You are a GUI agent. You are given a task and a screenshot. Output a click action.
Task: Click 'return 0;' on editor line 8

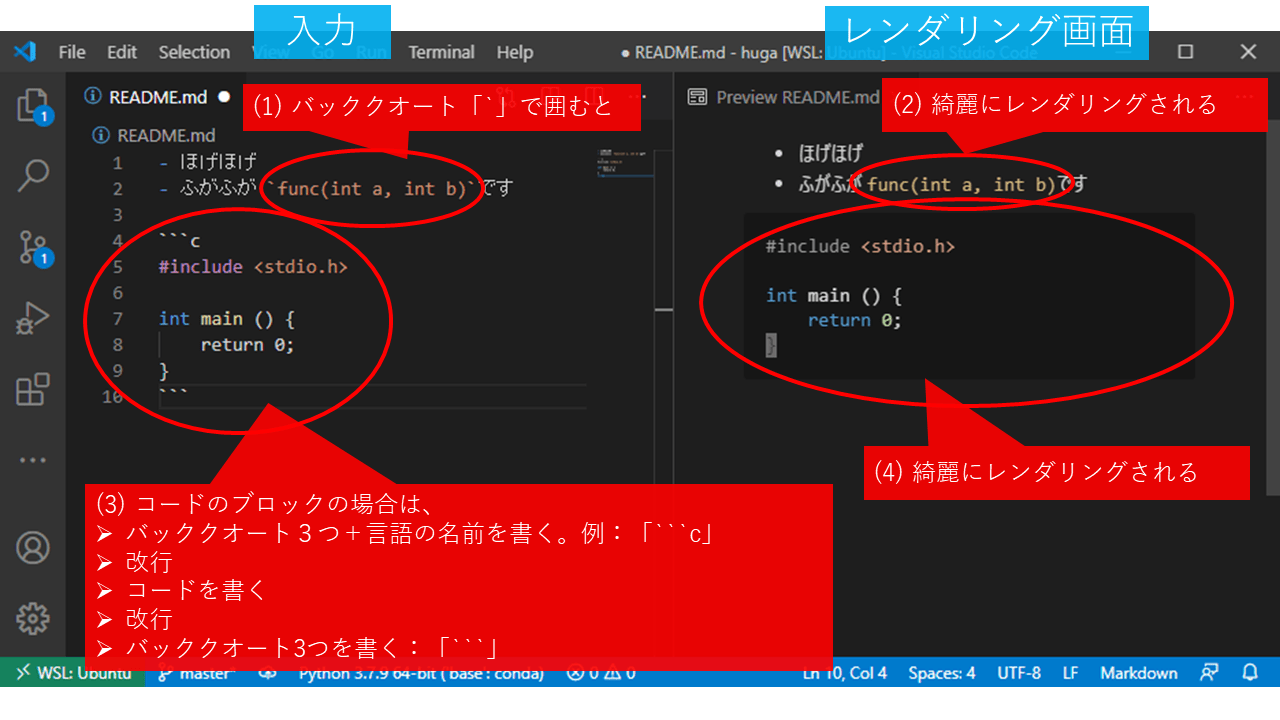click(247, 344)
